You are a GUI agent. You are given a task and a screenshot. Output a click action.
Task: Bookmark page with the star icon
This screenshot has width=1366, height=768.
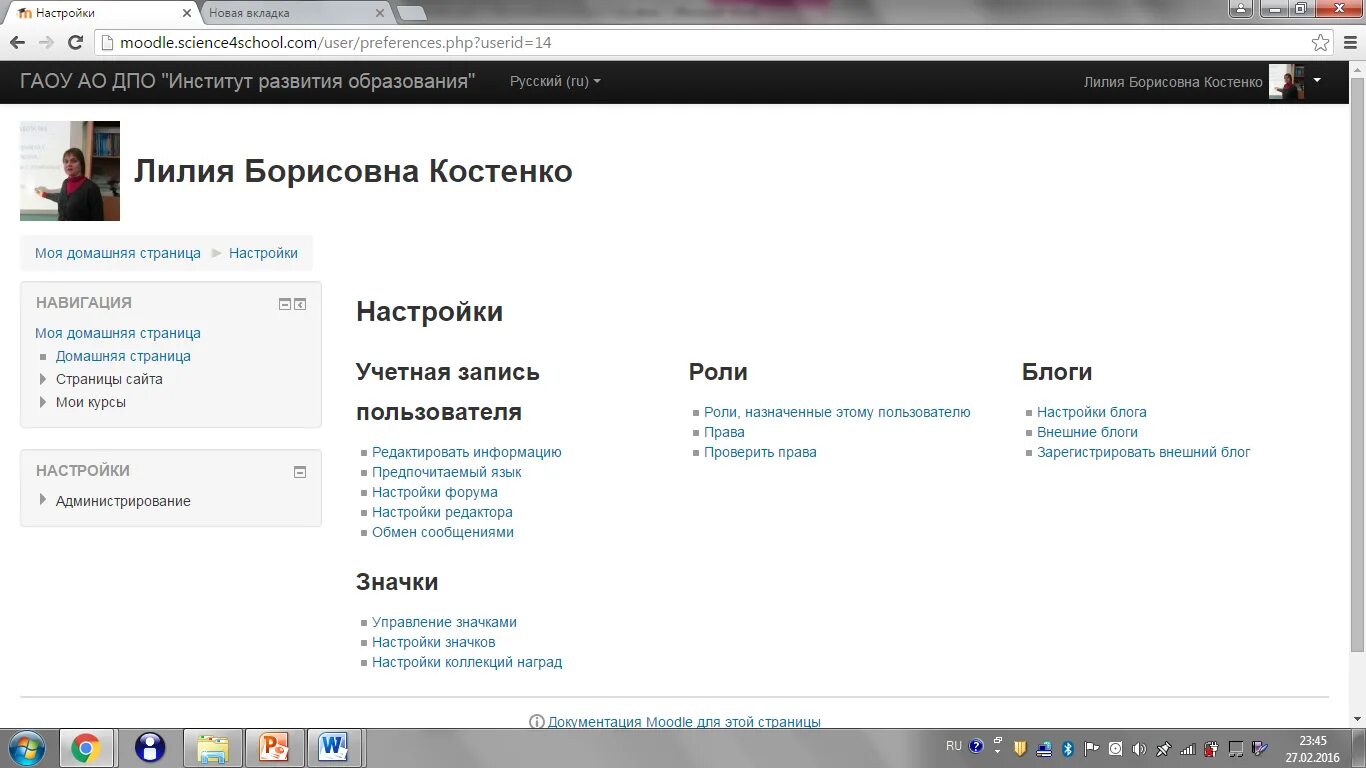click(1321, 43)
